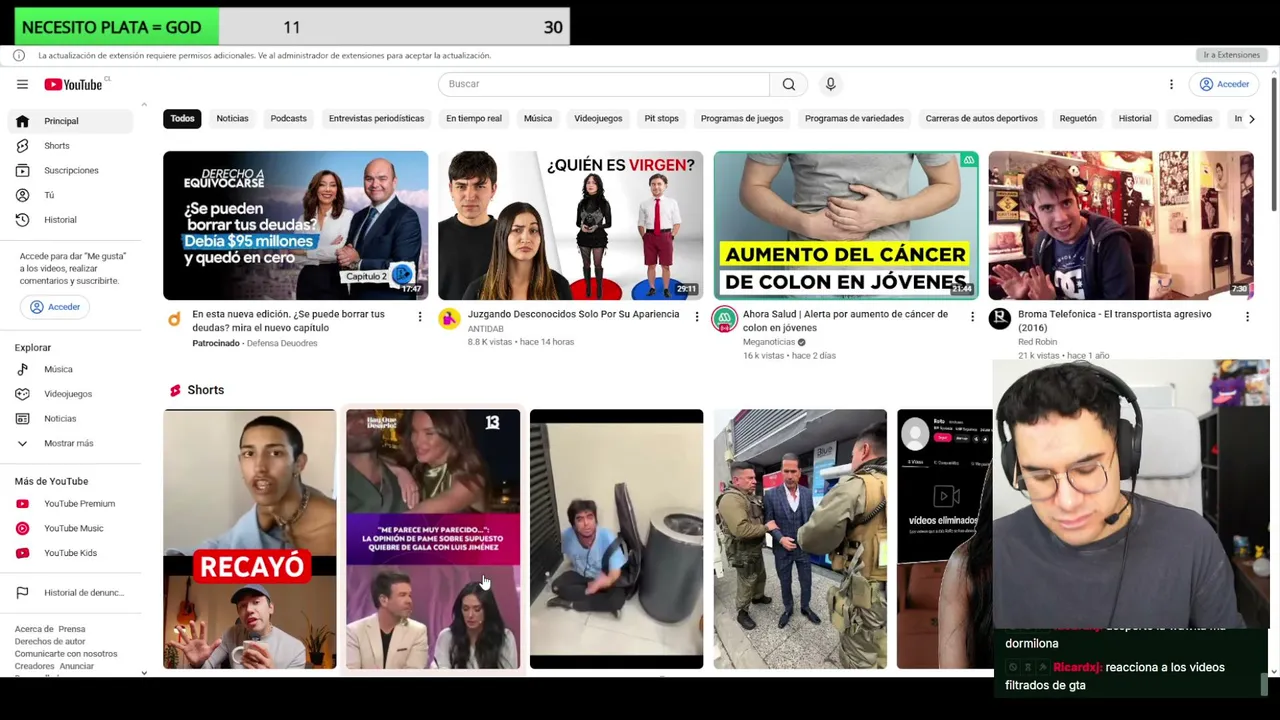Select the Todos filter chip
The height and width of the screenshot is (720, 1280).
click(182, 119)
